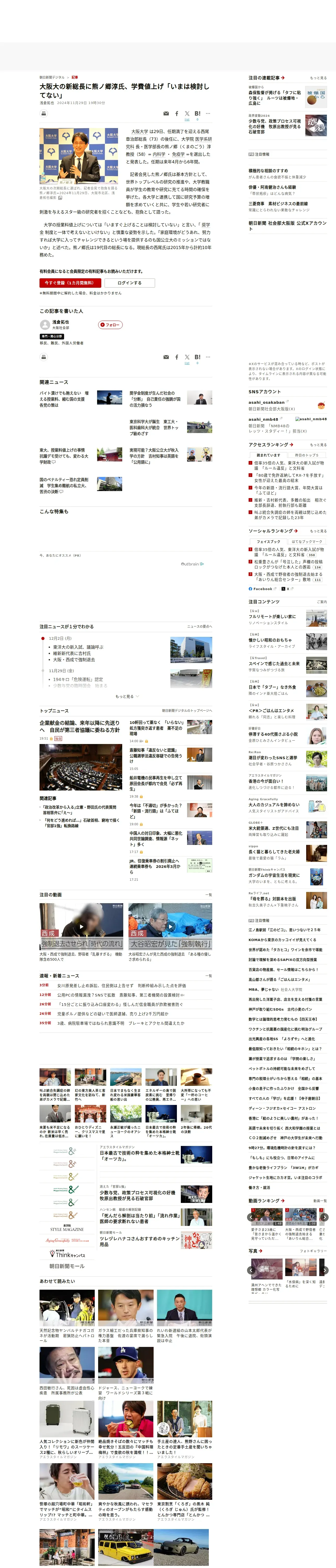Viewport: 336px width, 1568px height.
Task: Click フォトギャラリー link beside 写真
Action: pos(313,1251)
